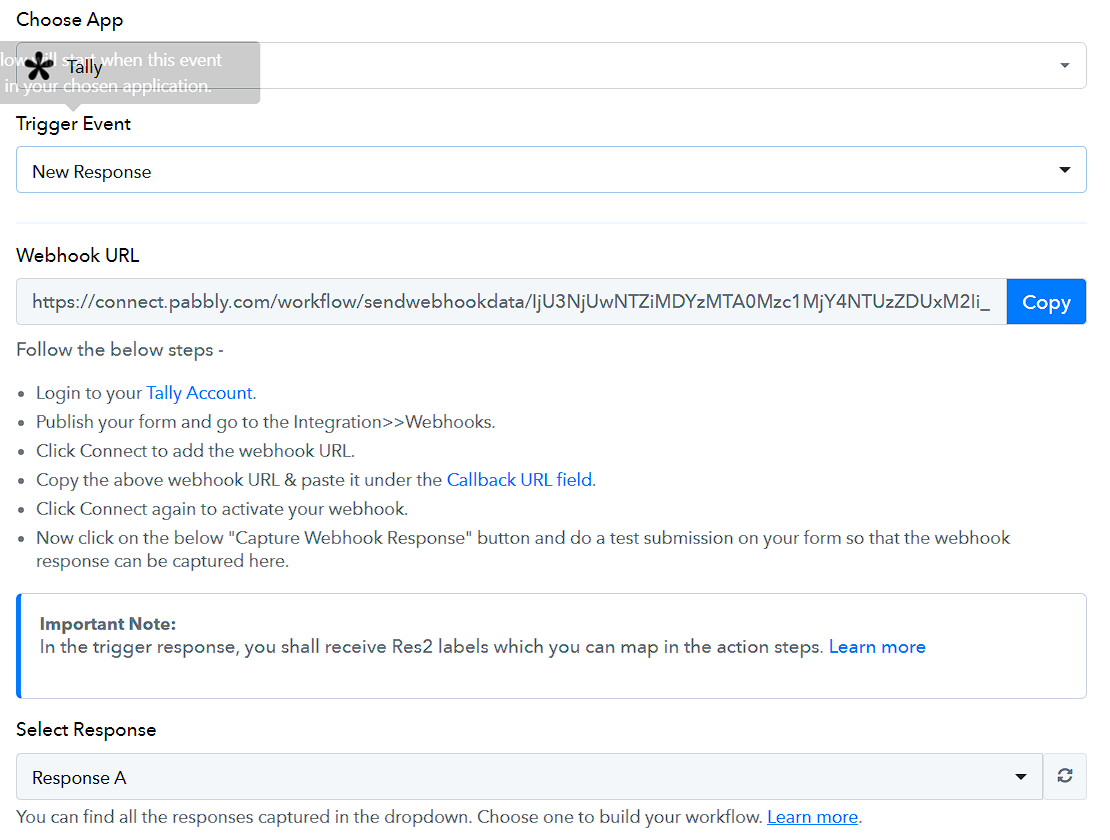1110x840 pixels.
Task: Click the Tally asterisk app icon
Action: tap(39, 67)
